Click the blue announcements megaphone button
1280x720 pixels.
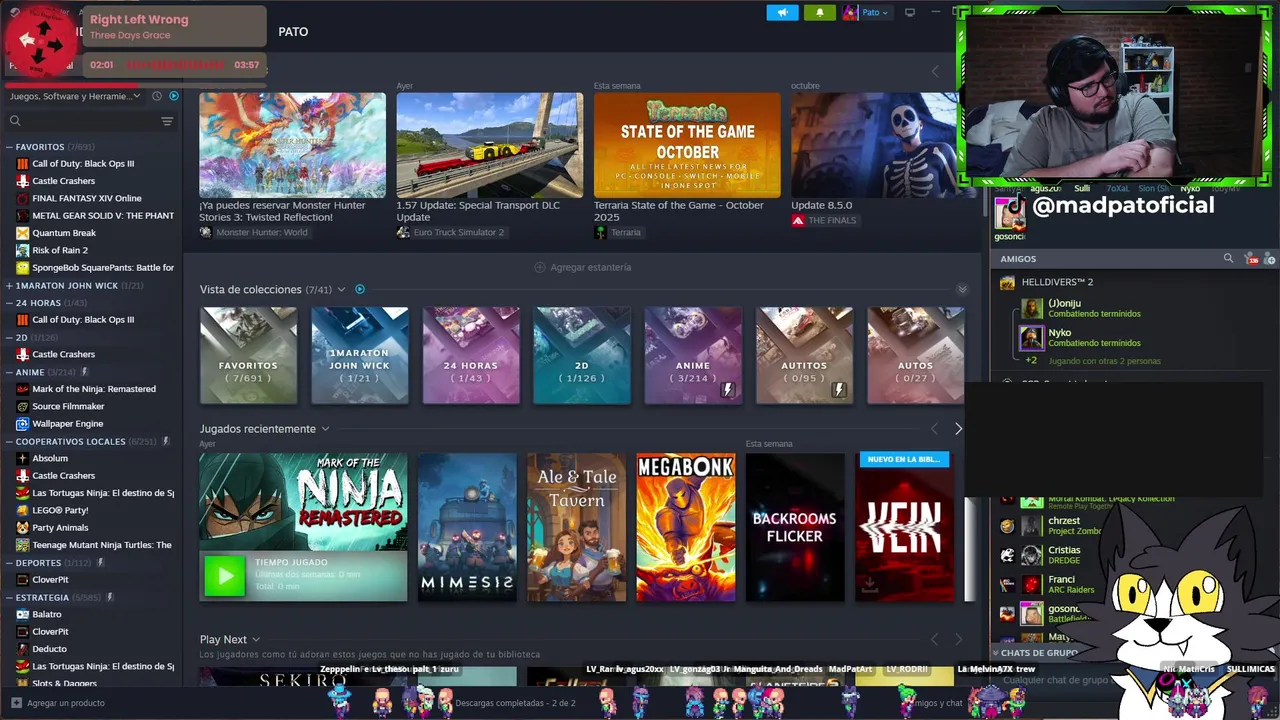tap(782, 13)
